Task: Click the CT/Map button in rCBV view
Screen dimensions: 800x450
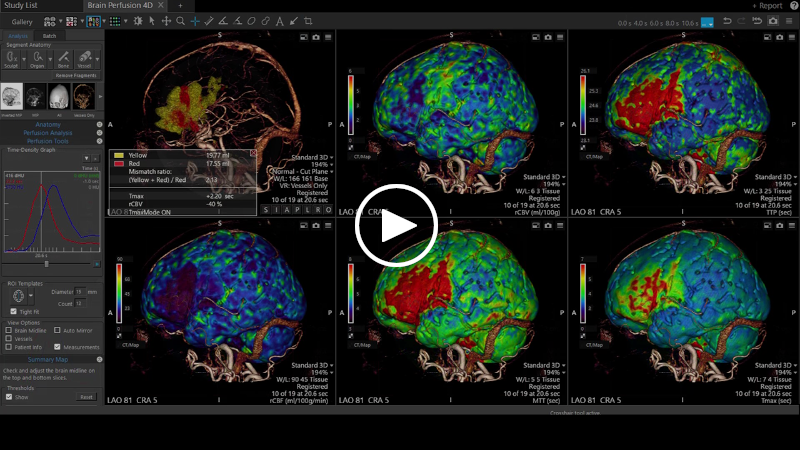Action: 362,157
